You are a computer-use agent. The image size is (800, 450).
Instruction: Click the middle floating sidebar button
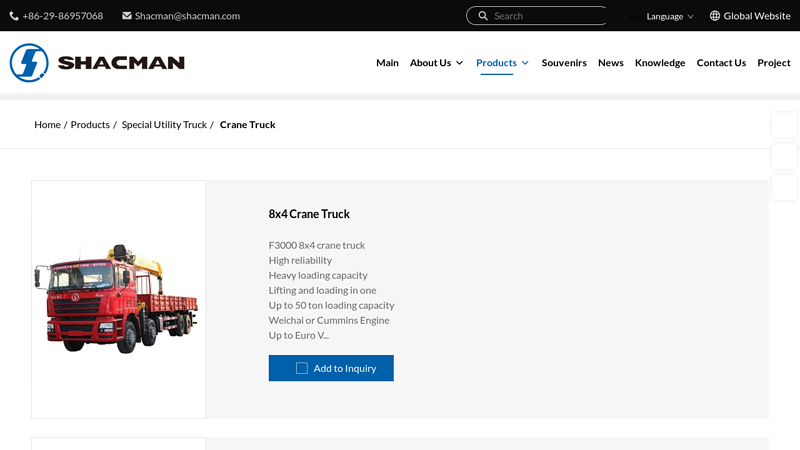point(784,156)
